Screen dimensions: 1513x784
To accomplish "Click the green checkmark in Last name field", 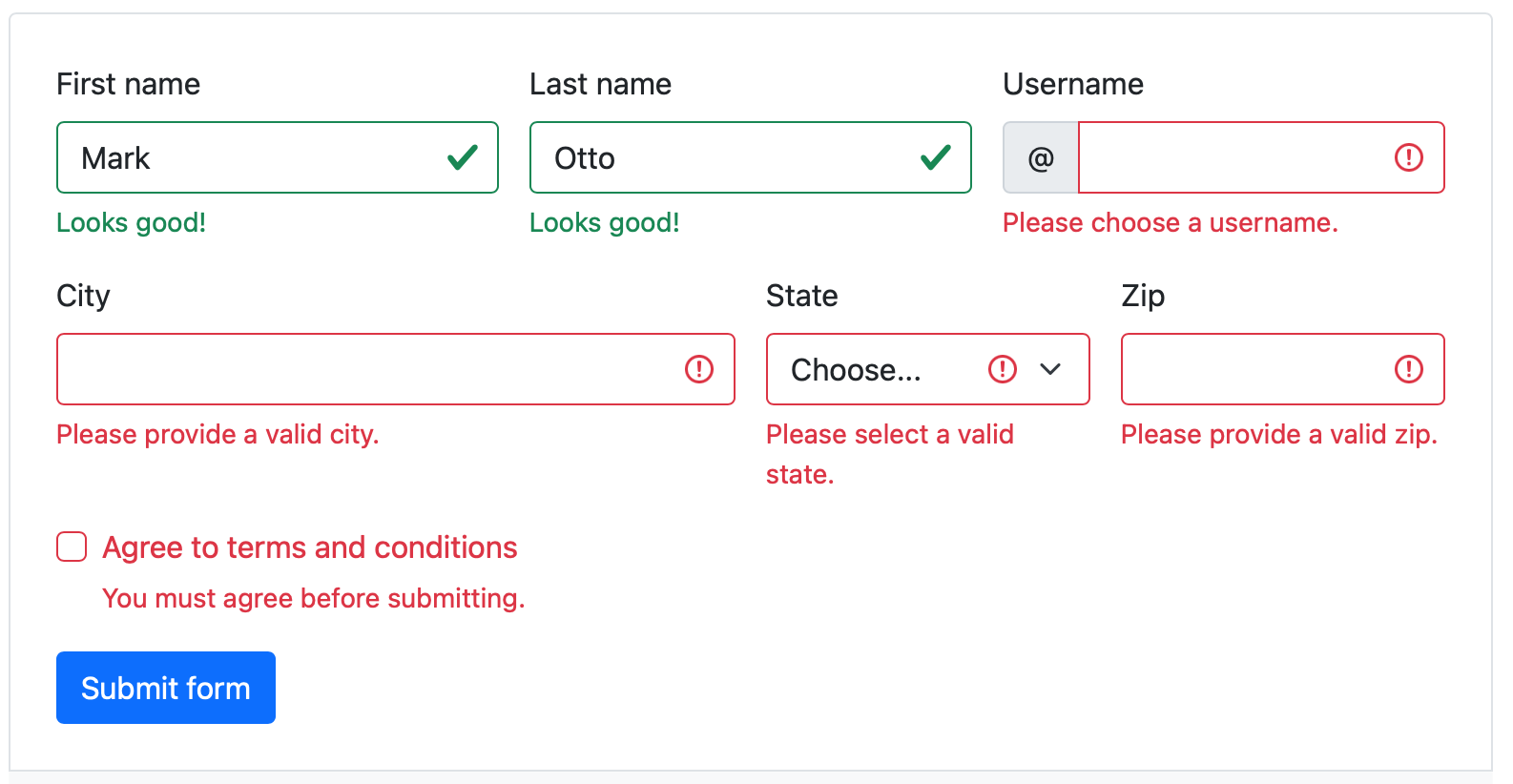I will click(x=936, y=157).
